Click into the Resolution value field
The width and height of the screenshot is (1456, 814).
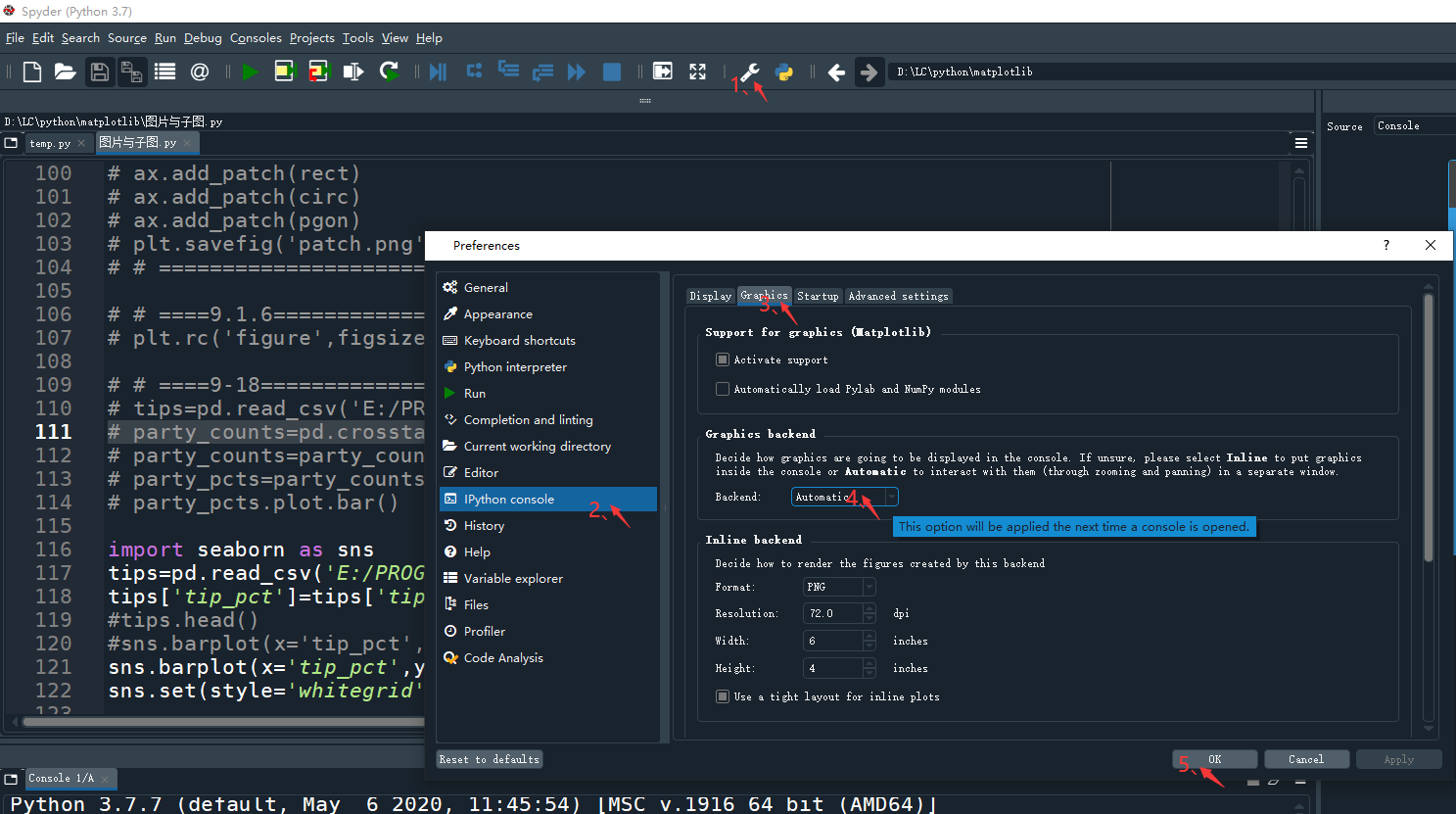833,613
